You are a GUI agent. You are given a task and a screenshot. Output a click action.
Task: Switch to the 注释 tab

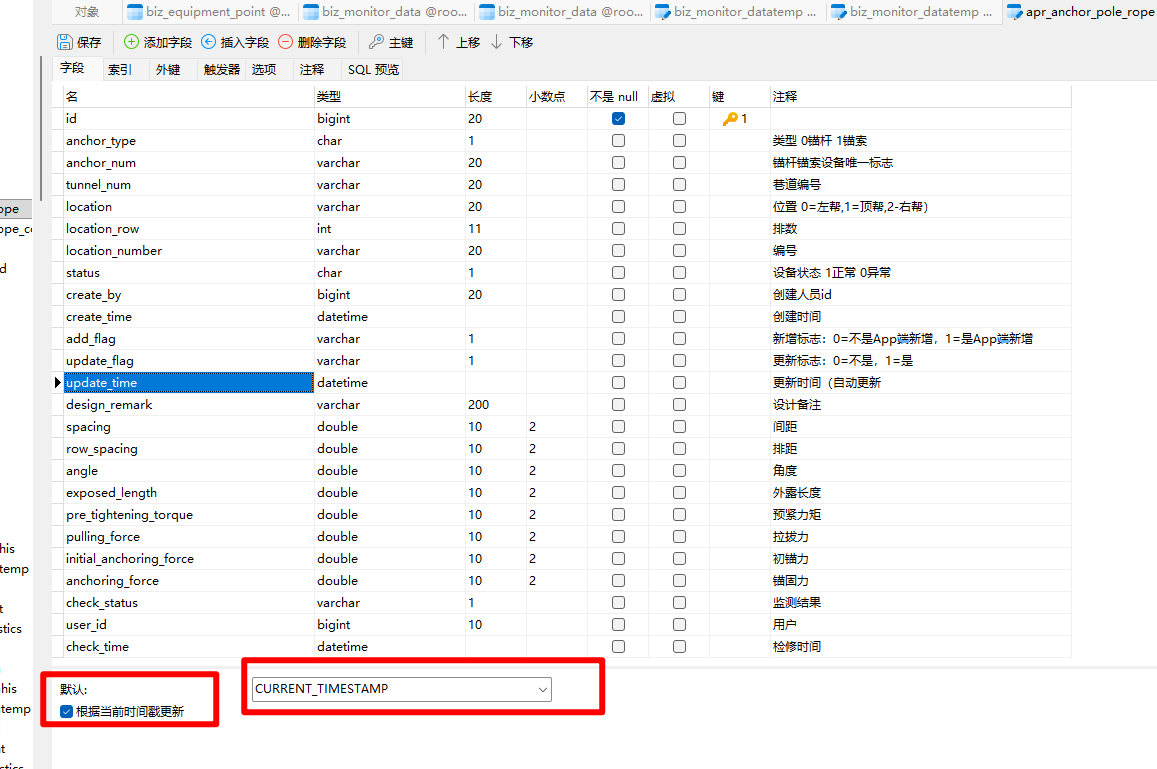(x=312, y=69)
